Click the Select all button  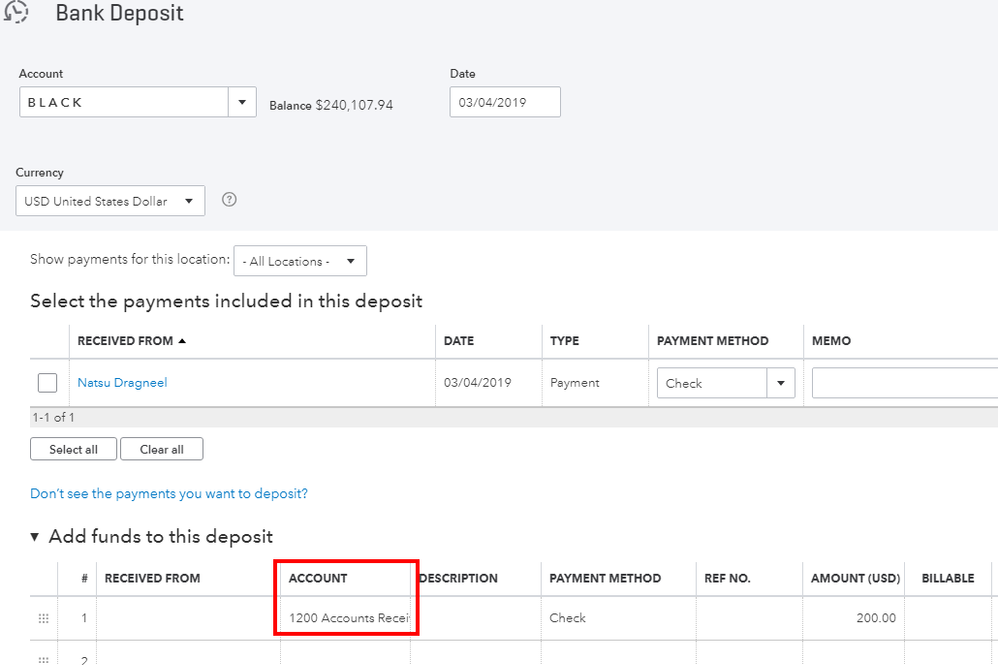tap(73, 449)
